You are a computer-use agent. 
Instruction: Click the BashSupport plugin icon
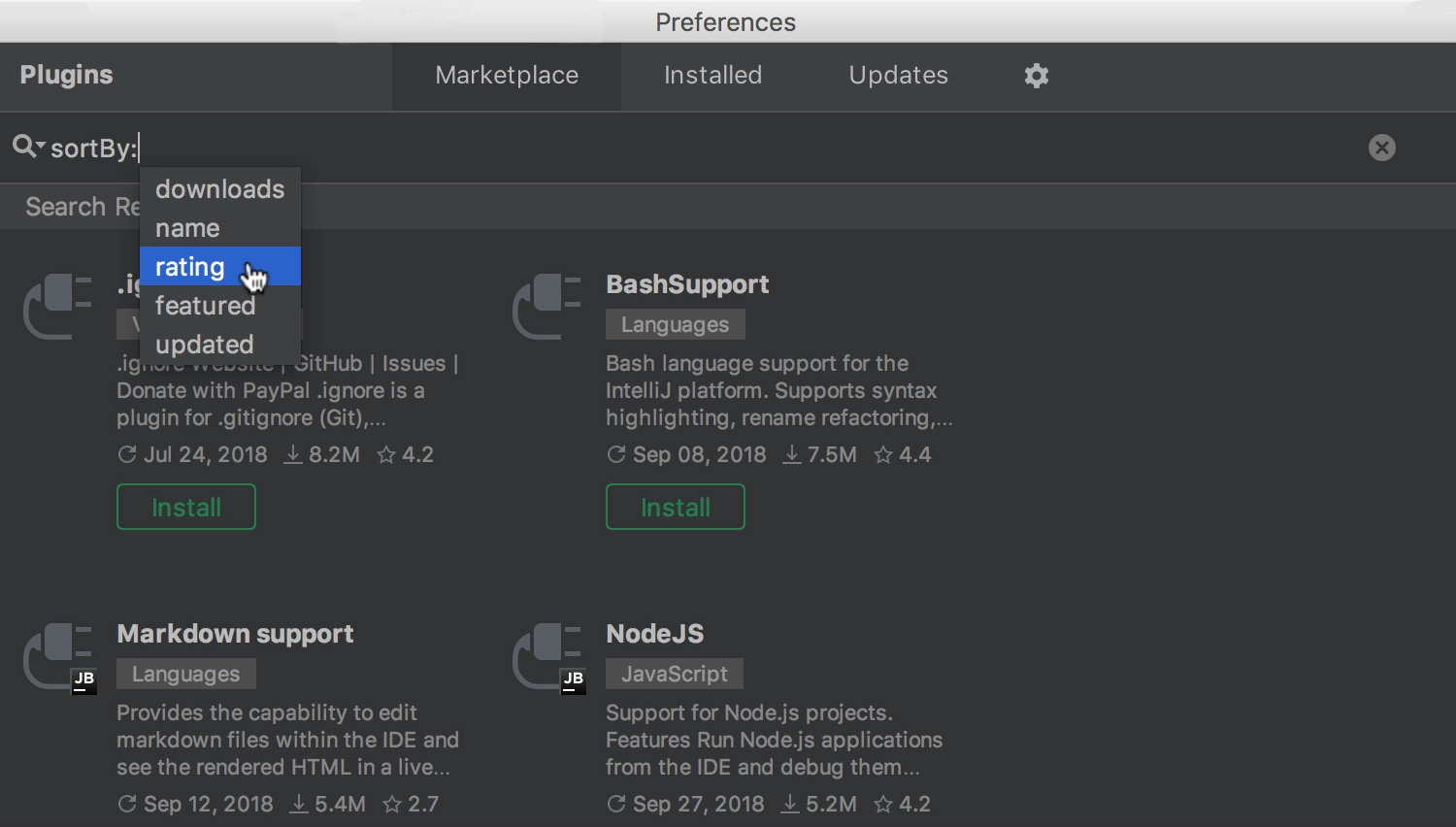coord(545,306)
